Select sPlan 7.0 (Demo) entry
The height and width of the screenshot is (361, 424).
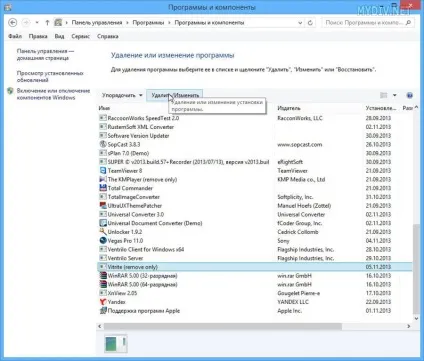pos(128,153)
